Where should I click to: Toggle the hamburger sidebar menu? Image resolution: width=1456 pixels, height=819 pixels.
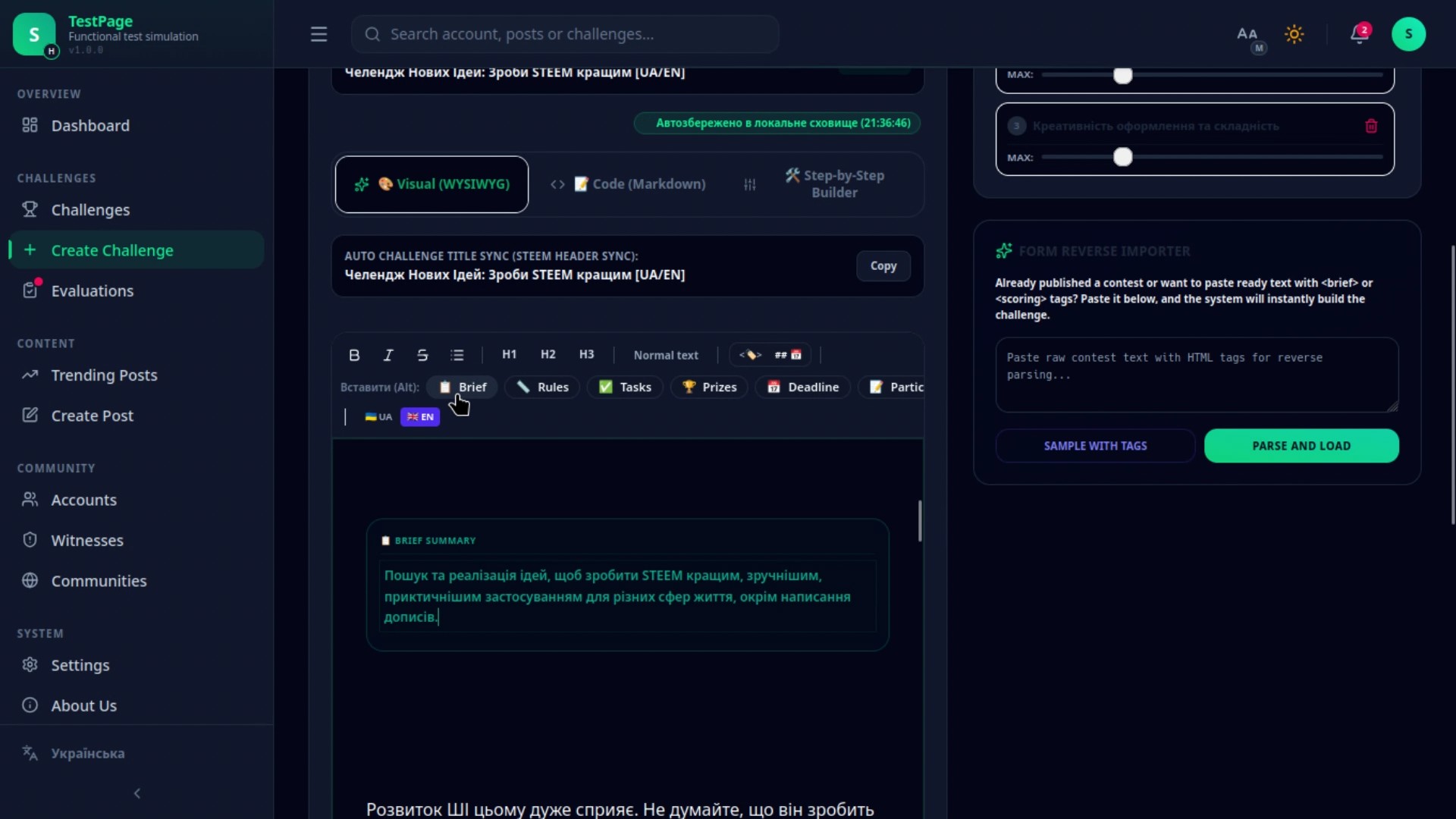tap(318, 34)
